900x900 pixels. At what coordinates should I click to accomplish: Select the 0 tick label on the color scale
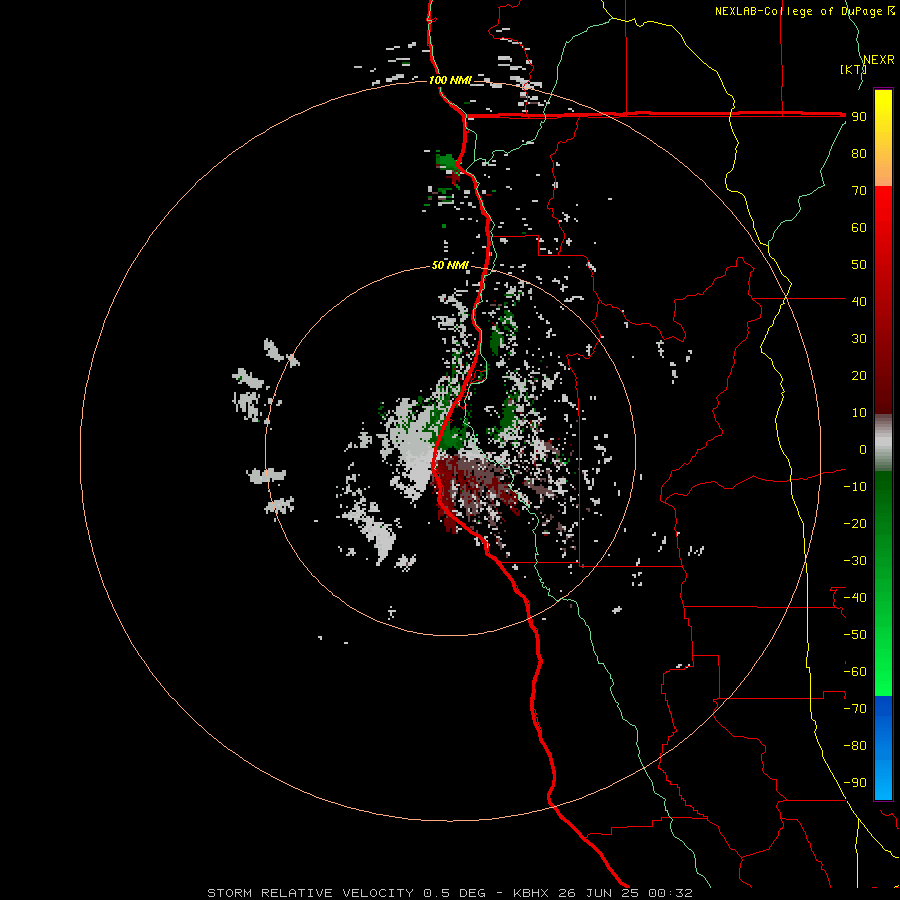[x=863, y=450]
